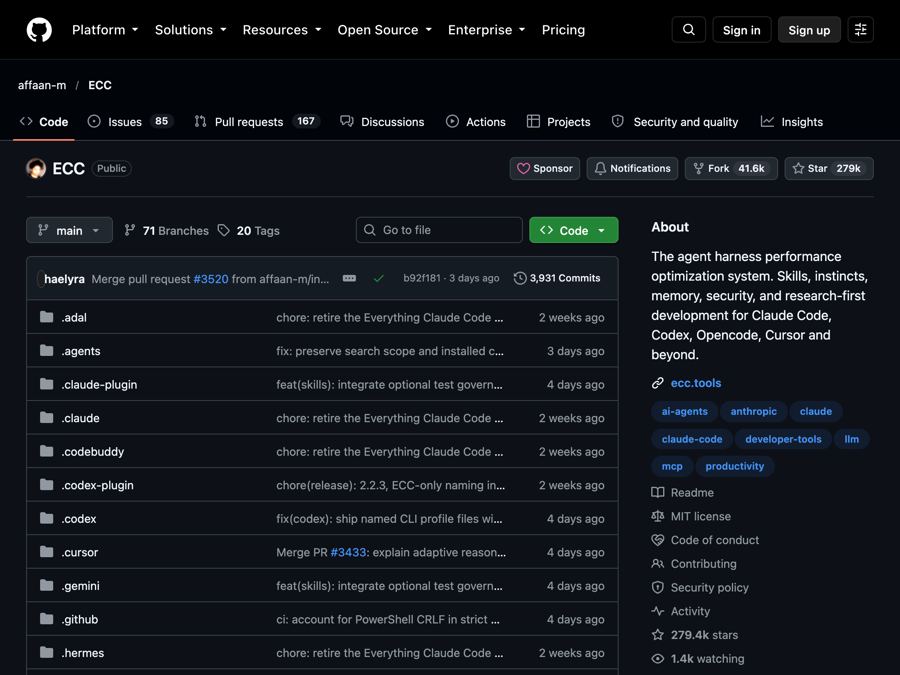Screen dimensions: 900x675
Task: Click the ellipsis commit message expander
Action: tap(349, 278)
